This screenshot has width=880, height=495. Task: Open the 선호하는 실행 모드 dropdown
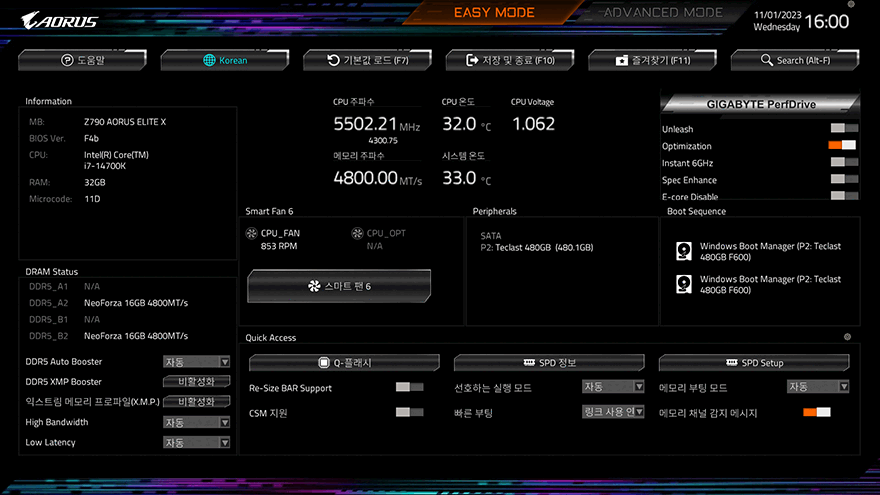[613, 387]
